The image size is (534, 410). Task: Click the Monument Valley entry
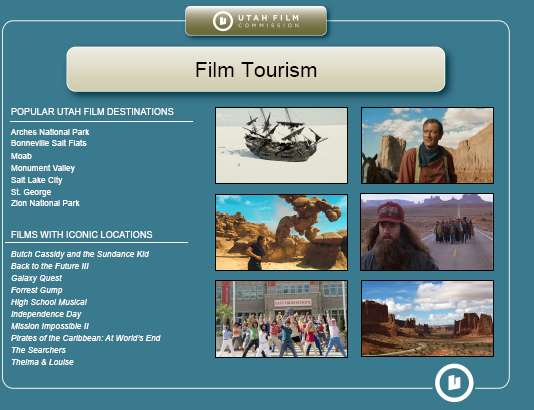coord(43,168)
